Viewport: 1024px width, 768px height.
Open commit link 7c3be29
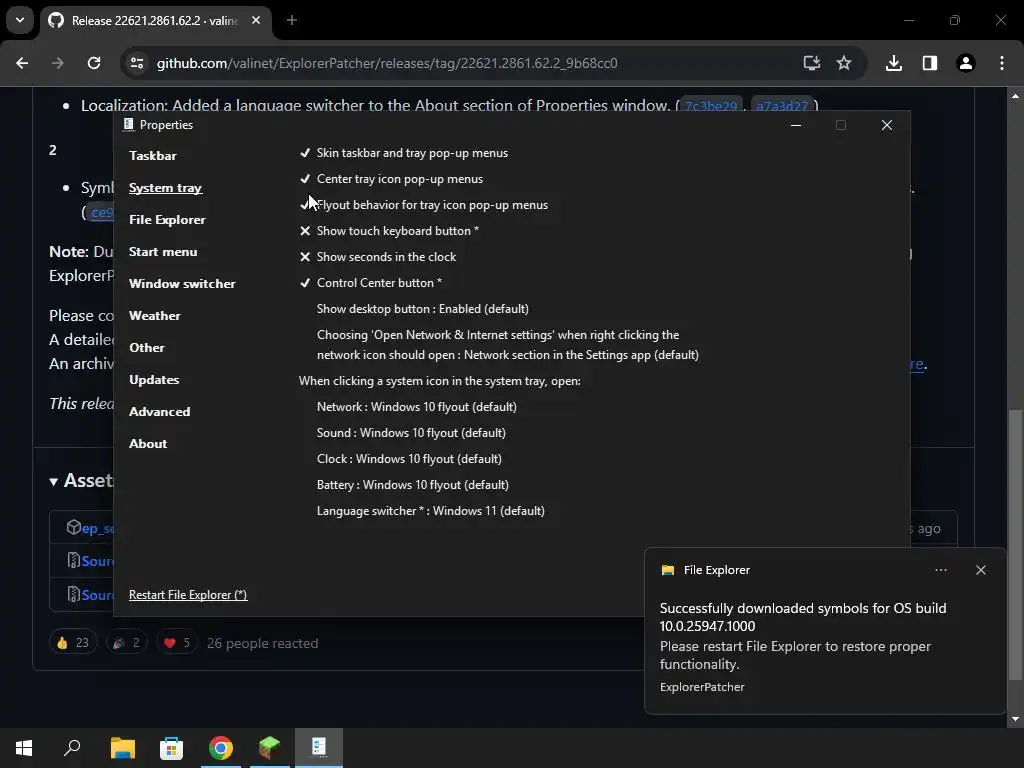click(711, 105)
